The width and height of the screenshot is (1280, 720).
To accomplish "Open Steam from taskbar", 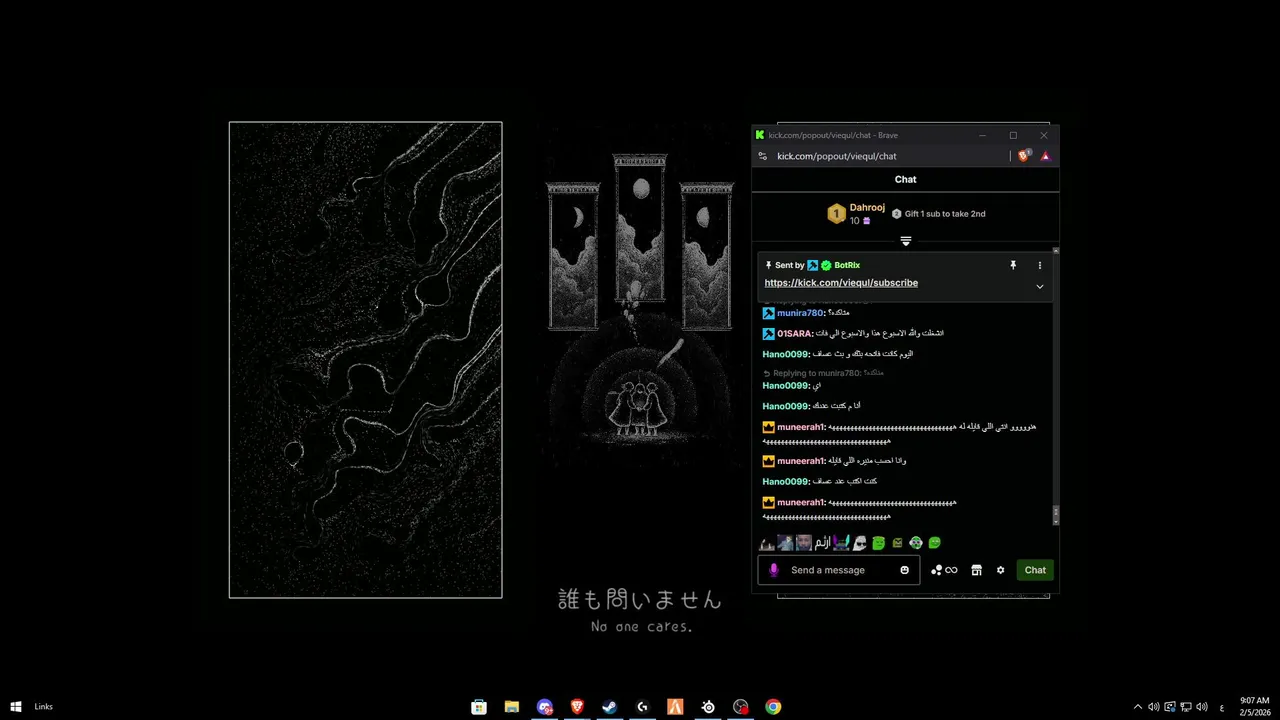I will 609,707.
